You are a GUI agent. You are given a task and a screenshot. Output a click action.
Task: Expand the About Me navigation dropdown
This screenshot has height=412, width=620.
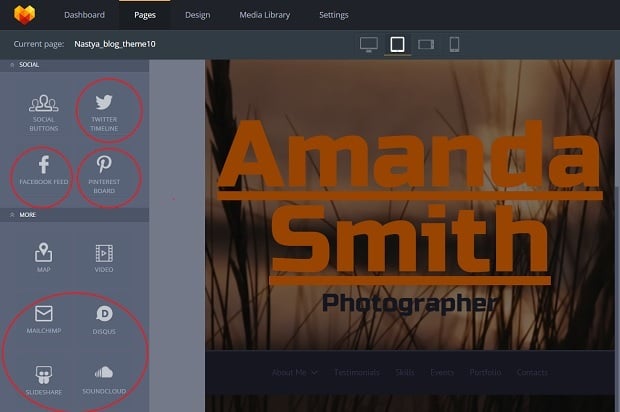click(x=294, y=372)
